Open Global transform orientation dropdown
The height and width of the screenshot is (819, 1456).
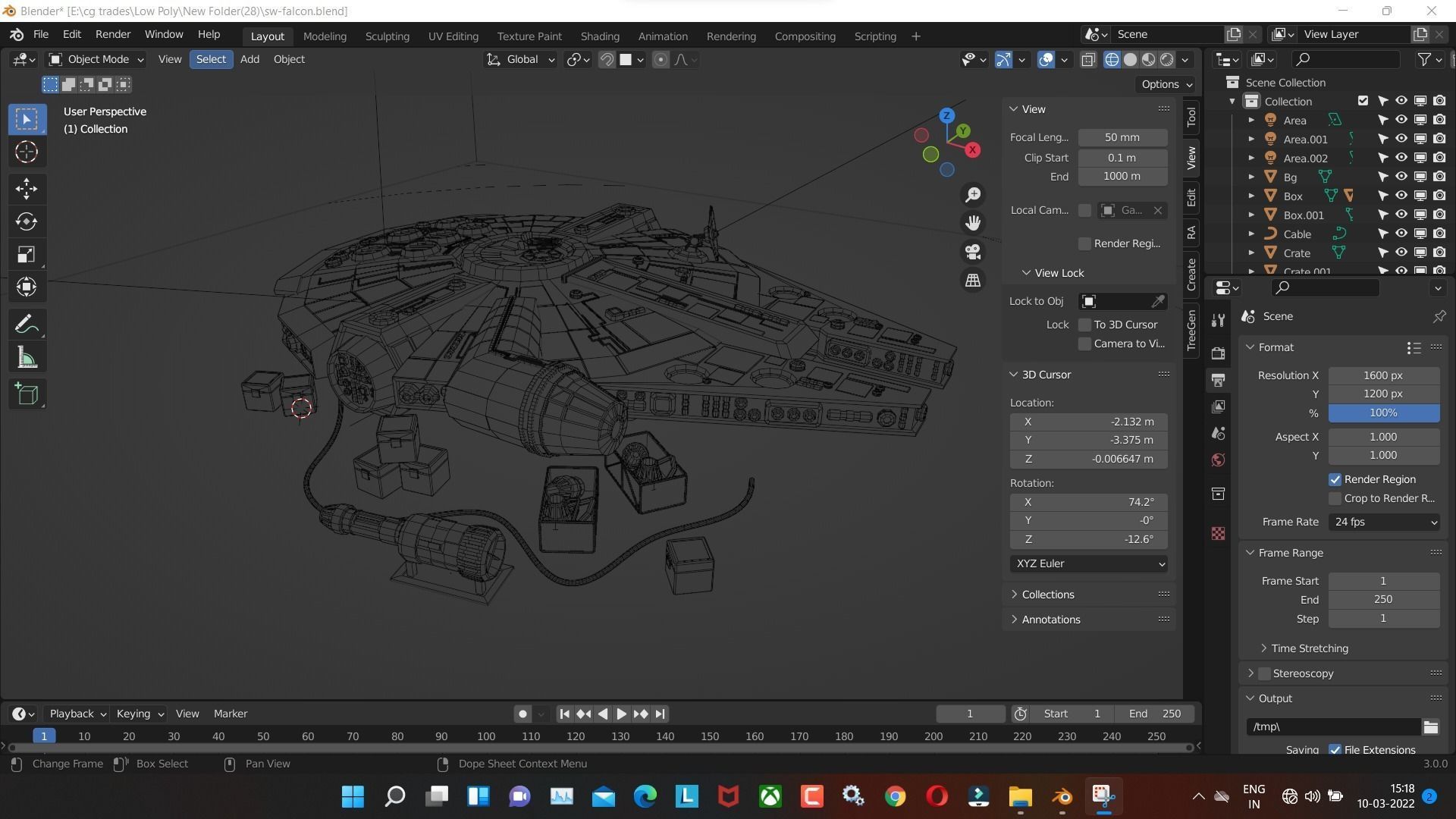click(521, 59)
